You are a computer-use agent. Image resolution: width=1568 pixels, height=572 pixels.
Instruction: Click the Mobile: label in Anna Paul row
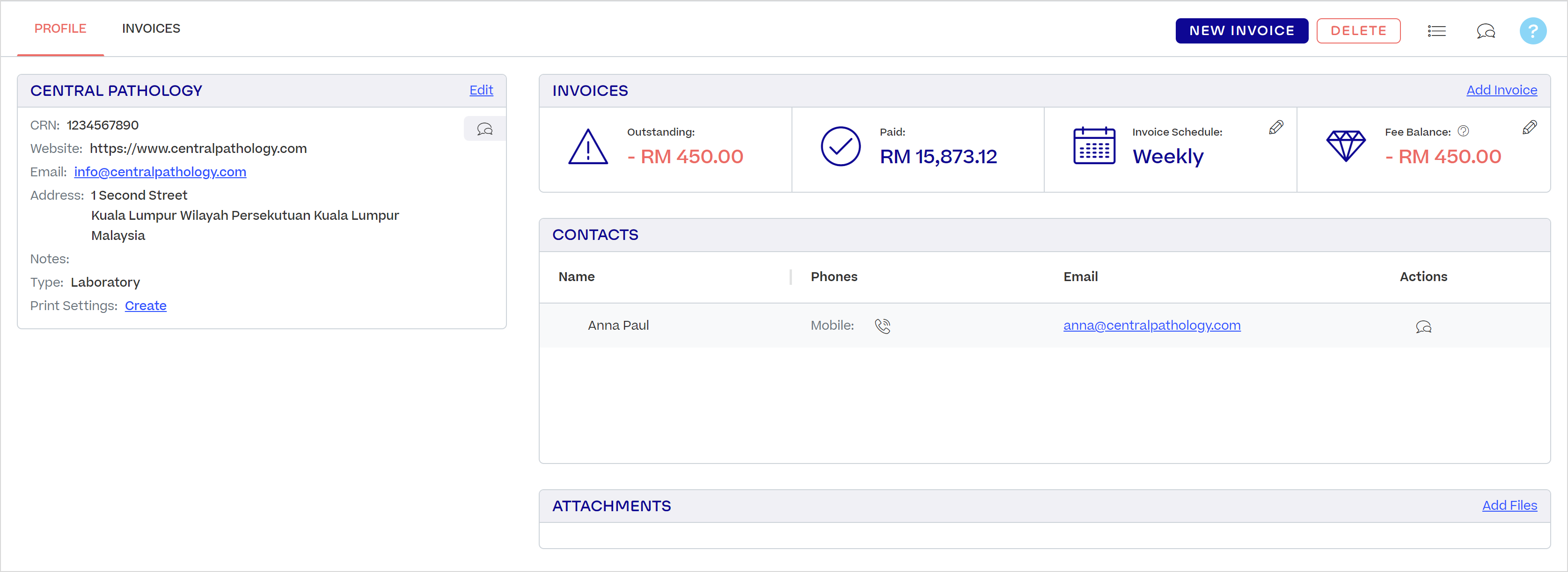click(832, 326)
